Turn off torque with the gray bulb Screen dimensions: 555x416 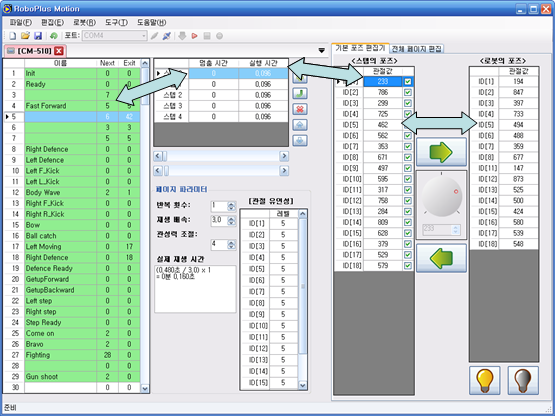point(523,381)
